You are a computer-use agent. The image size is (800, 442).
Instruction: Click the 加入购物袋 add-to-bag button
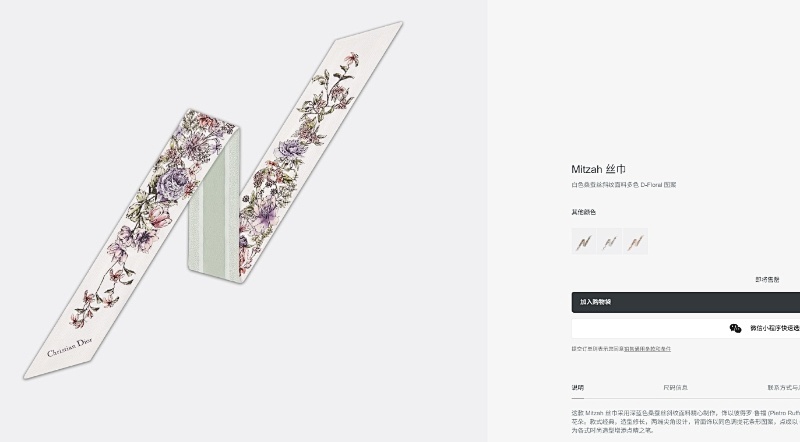coord(685,302)
